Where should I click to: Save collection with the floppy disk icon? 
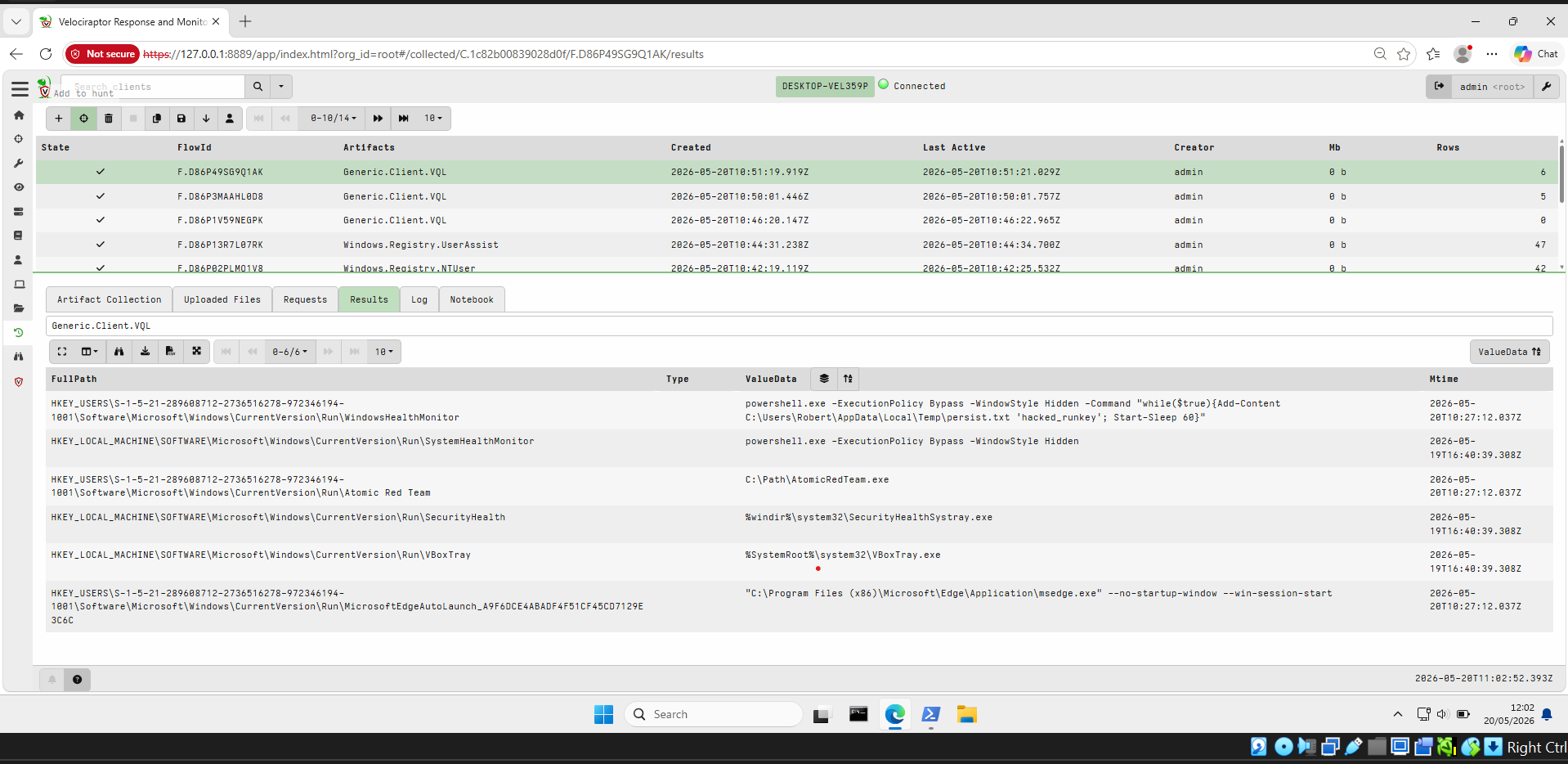point(181,119)
